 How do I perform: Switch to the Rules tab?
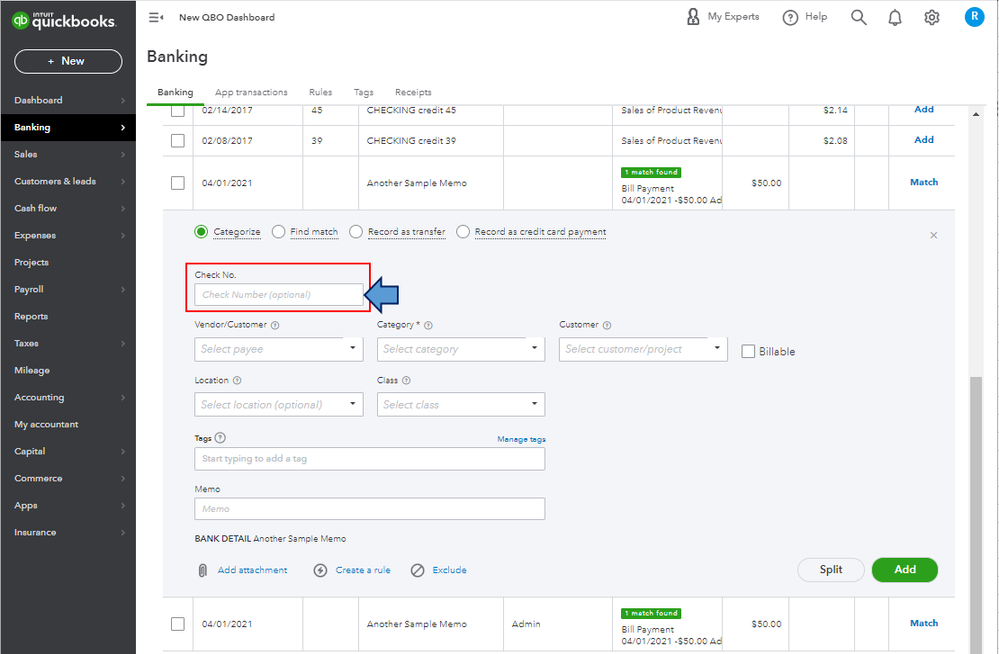coord(320,92)
